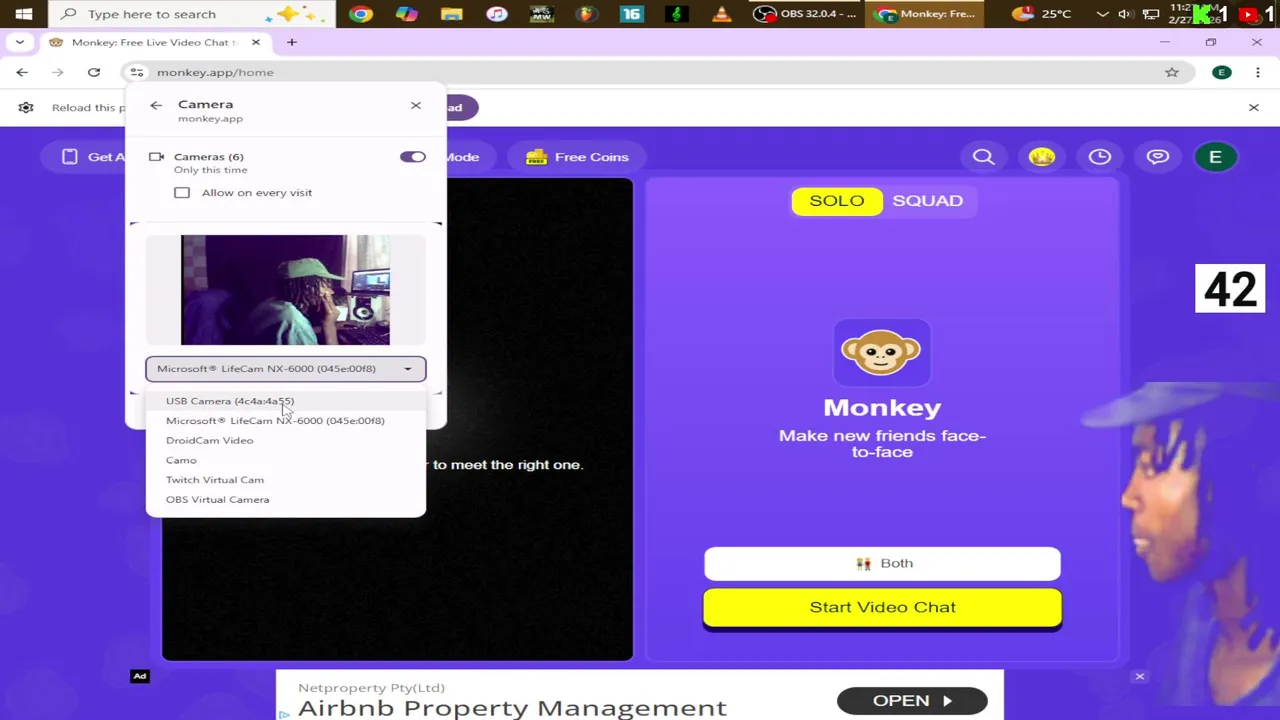Open site permissions icon in address bar
Viewport: 1280px width, 720px height.
[x=137, y=72]
